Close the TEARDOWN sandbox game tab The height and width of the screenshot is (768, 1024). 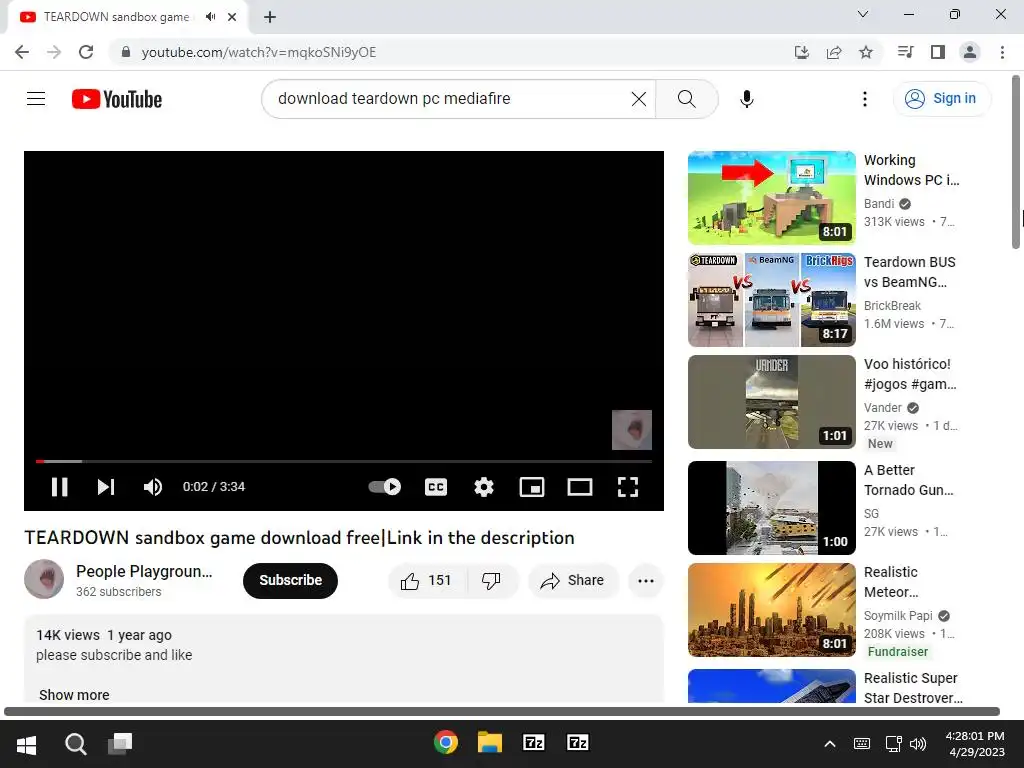(232, 17)
